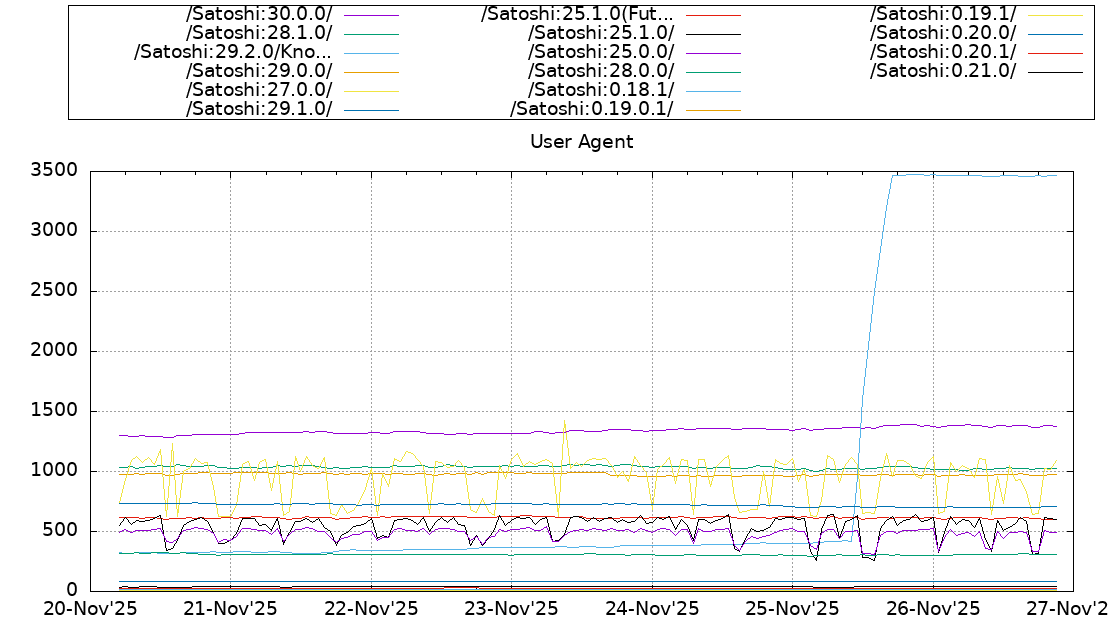The image size is (1110, 630).
Task: Click the /Satoshi:25.1.0(Fut... legend label
Action: click(577, 14)
